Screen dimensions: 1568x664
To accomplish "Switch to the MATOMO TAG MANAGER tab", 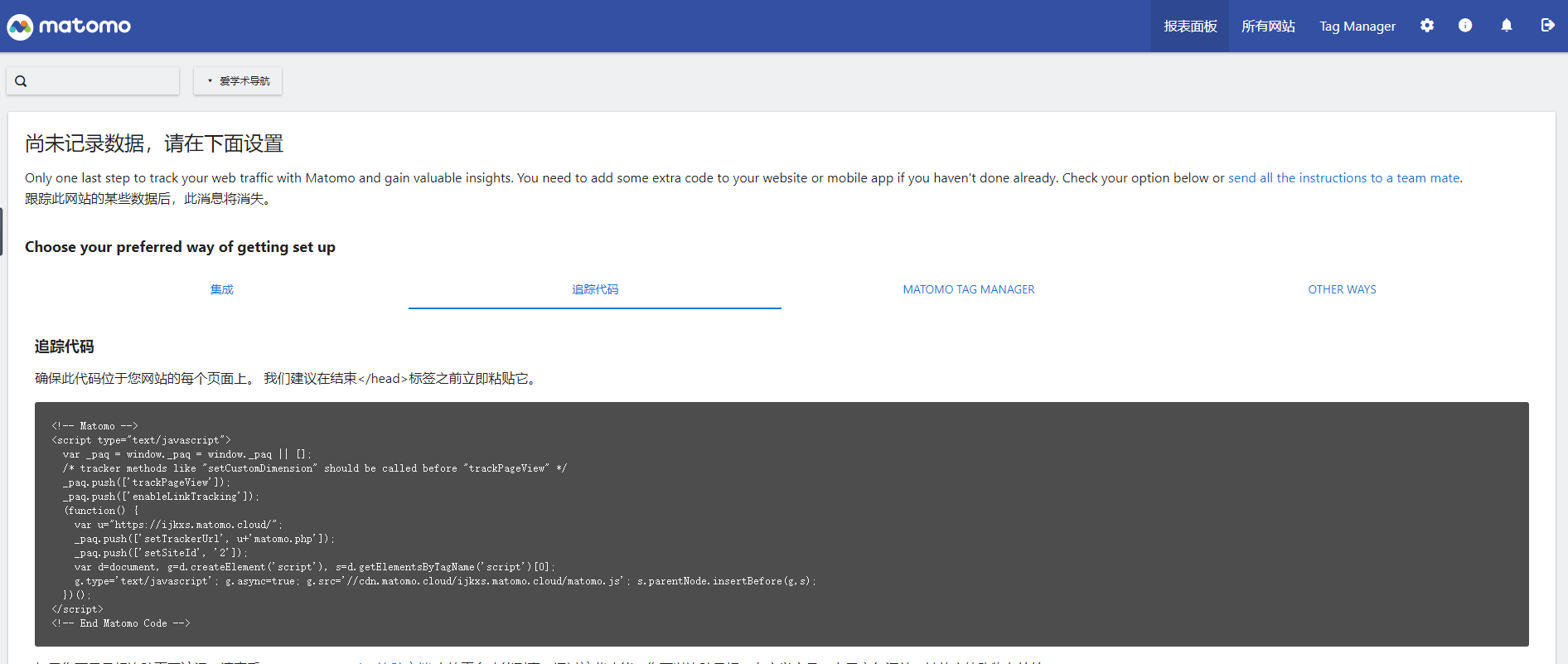I will pos(969,289).
